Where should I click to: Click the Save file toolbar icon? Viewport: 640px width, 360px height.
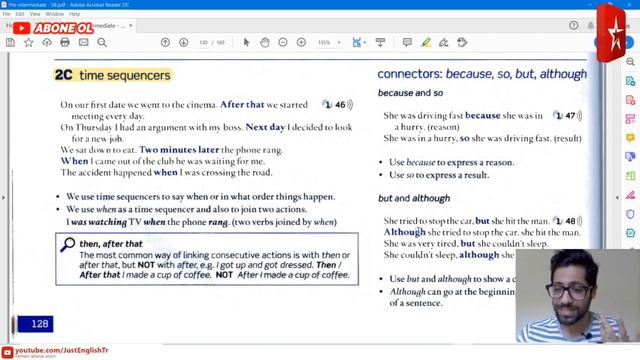10,42
